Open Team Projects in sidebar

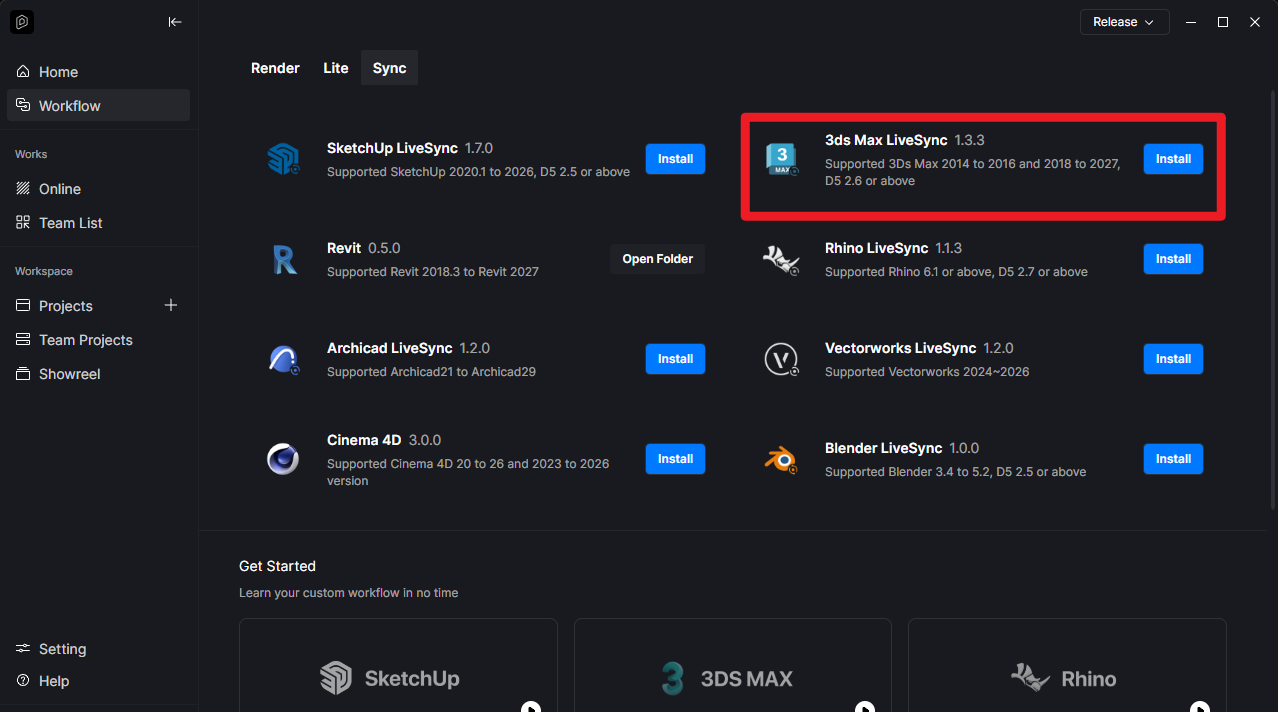(98, 340)
